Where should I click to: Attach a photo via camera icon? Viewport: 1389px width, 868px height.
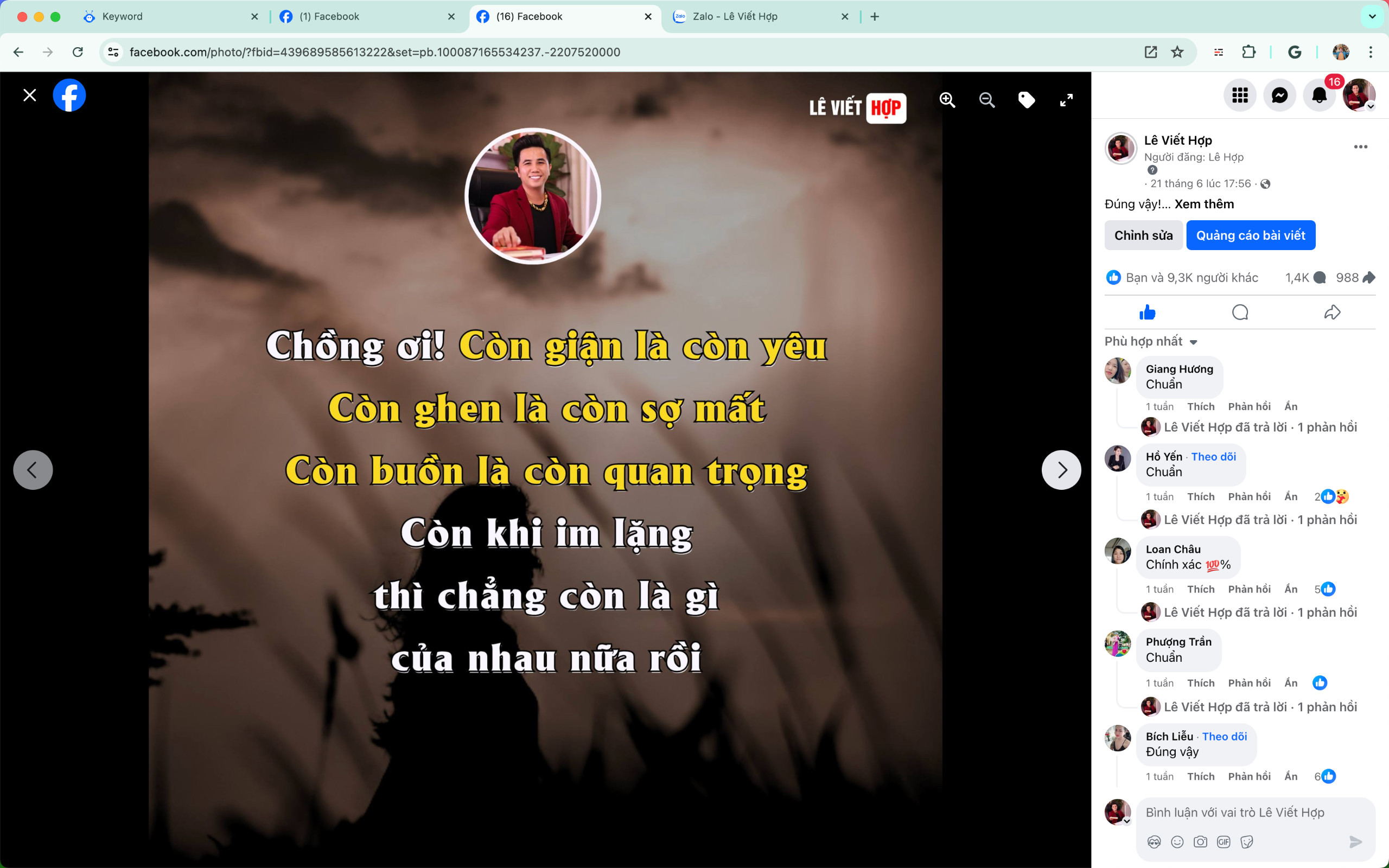[x=1200, y=842]
